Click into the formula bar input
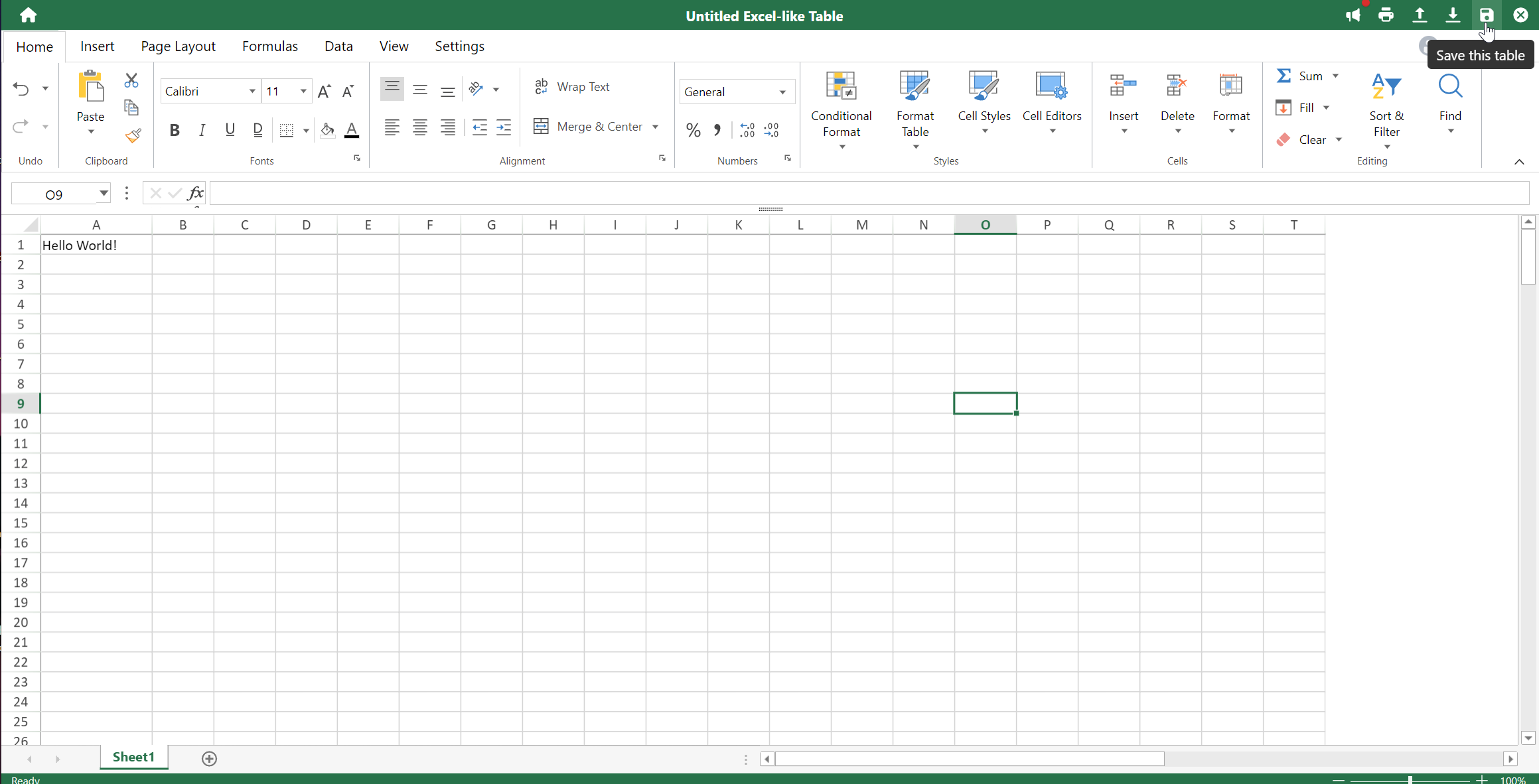1539x784 pixels. coord(863,194)
